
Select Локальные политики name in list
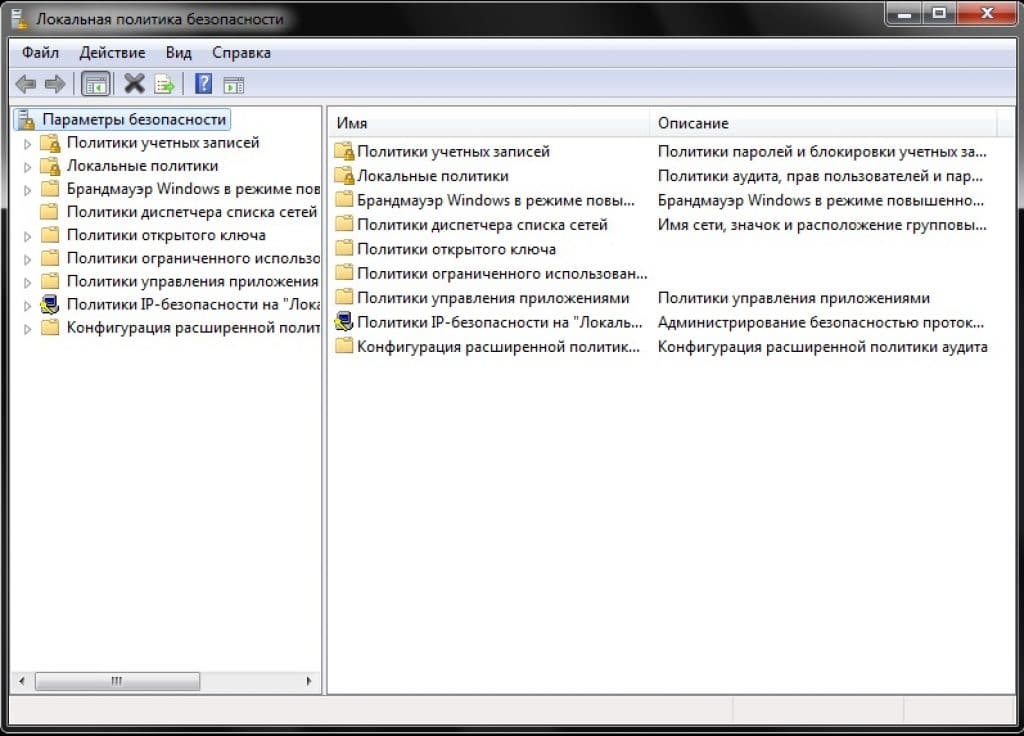(x=432, y=176)
